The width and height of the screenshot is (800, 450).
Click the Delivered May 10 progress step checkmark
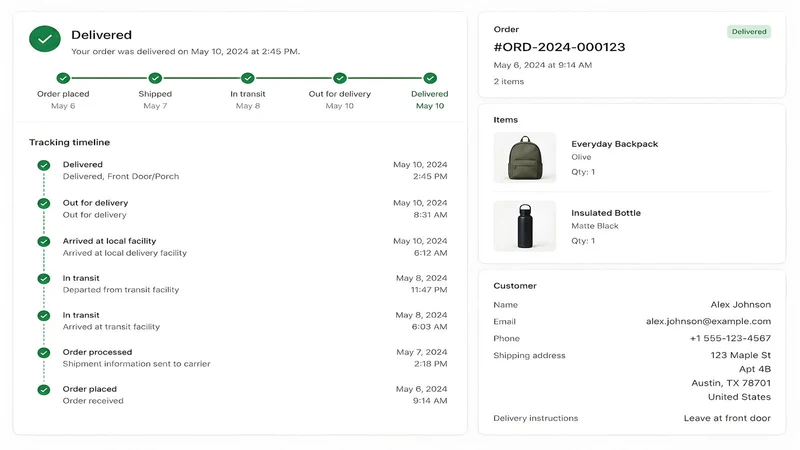430,78
